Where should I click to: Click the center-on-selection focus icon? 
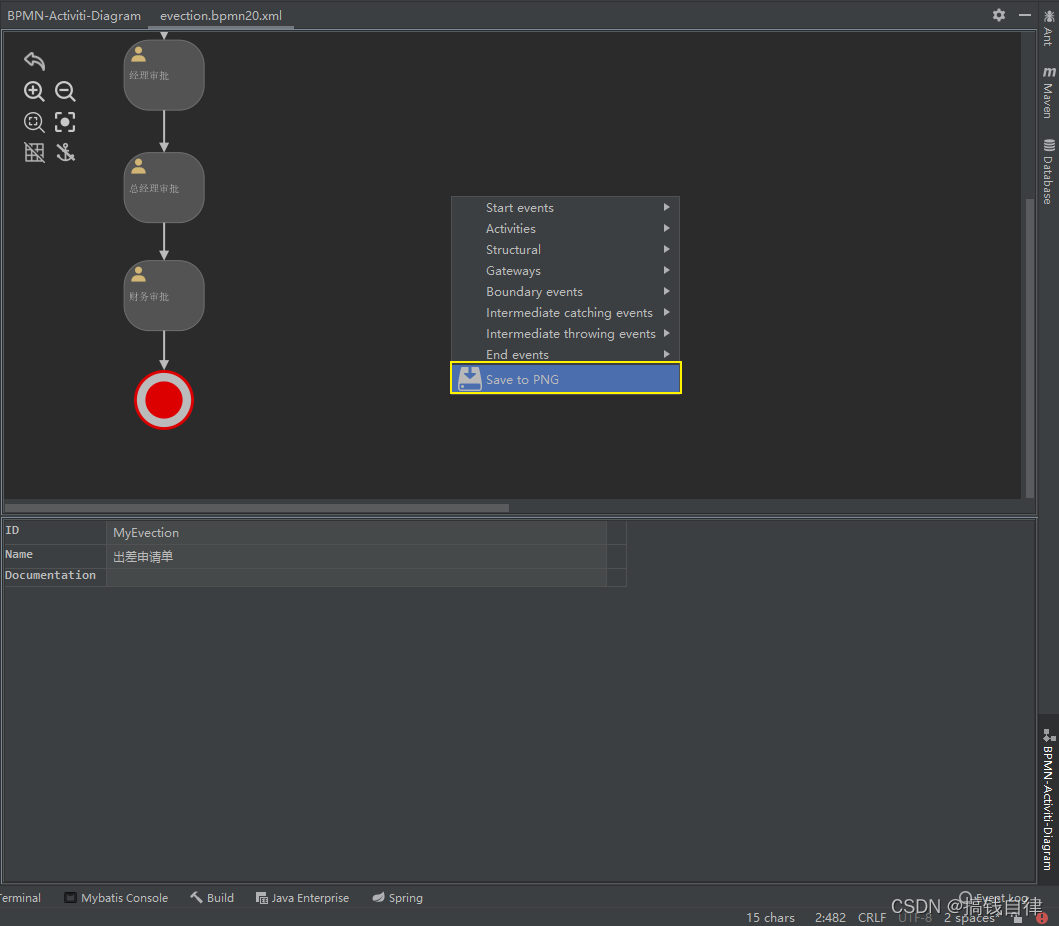point(64,122)
